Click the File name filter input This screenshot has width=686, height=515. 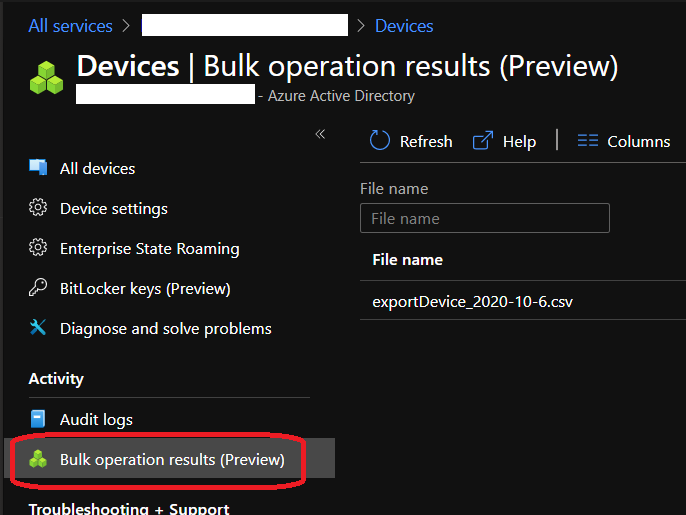pos(484,218)
